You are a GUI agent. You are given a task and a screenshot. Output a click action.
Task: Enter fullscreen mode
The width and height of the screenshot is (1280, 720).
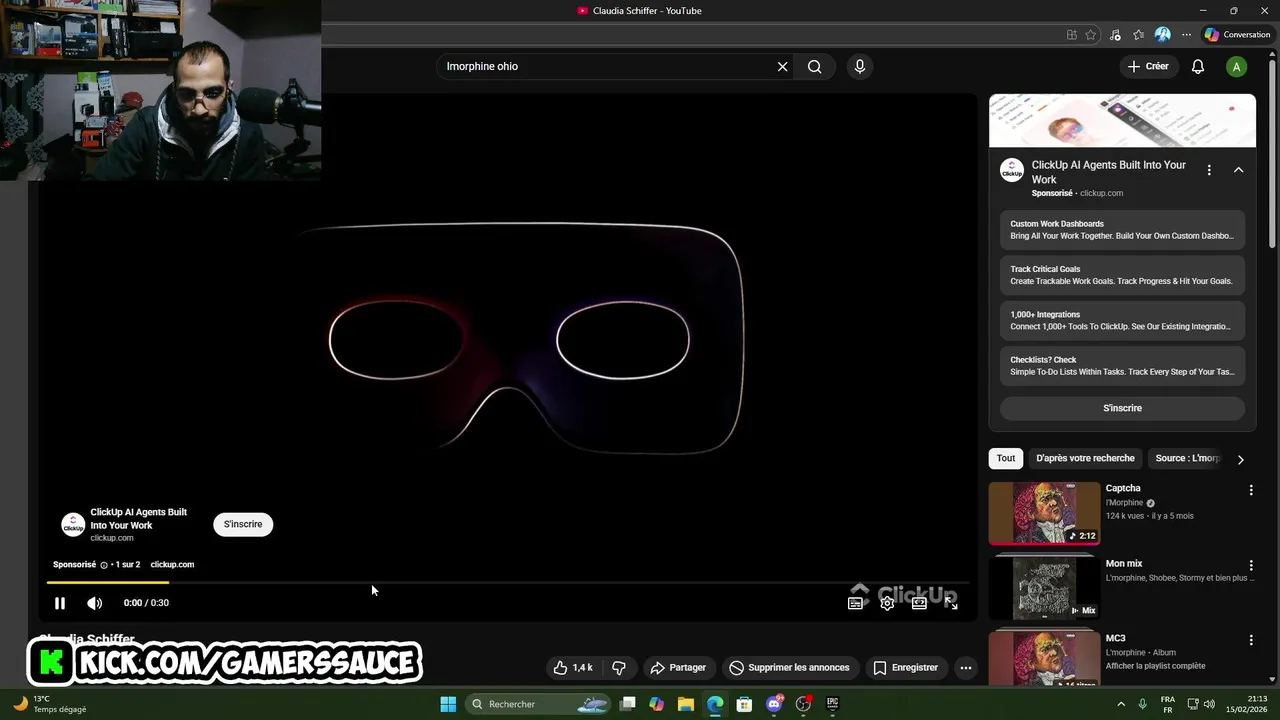(951, 603)
